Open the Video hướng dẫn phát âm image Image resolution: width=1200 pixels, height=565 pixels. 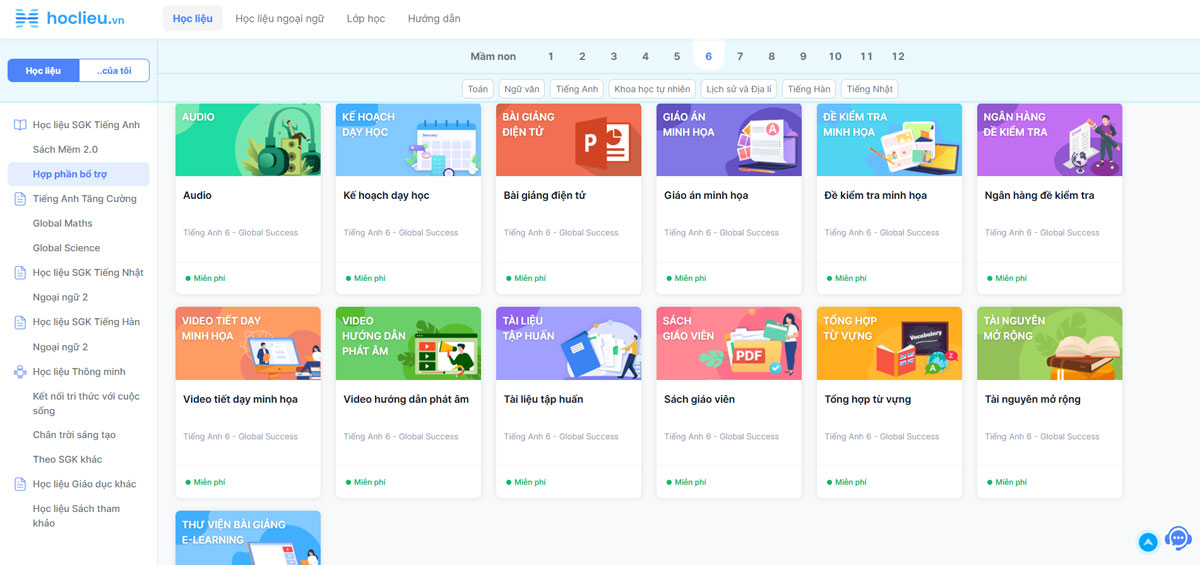408,344
